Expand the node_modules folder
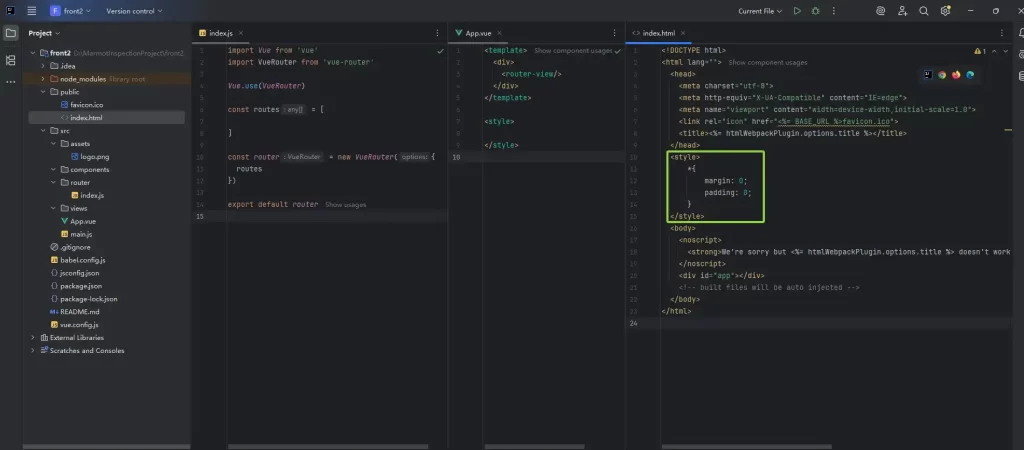 (42, 78)
